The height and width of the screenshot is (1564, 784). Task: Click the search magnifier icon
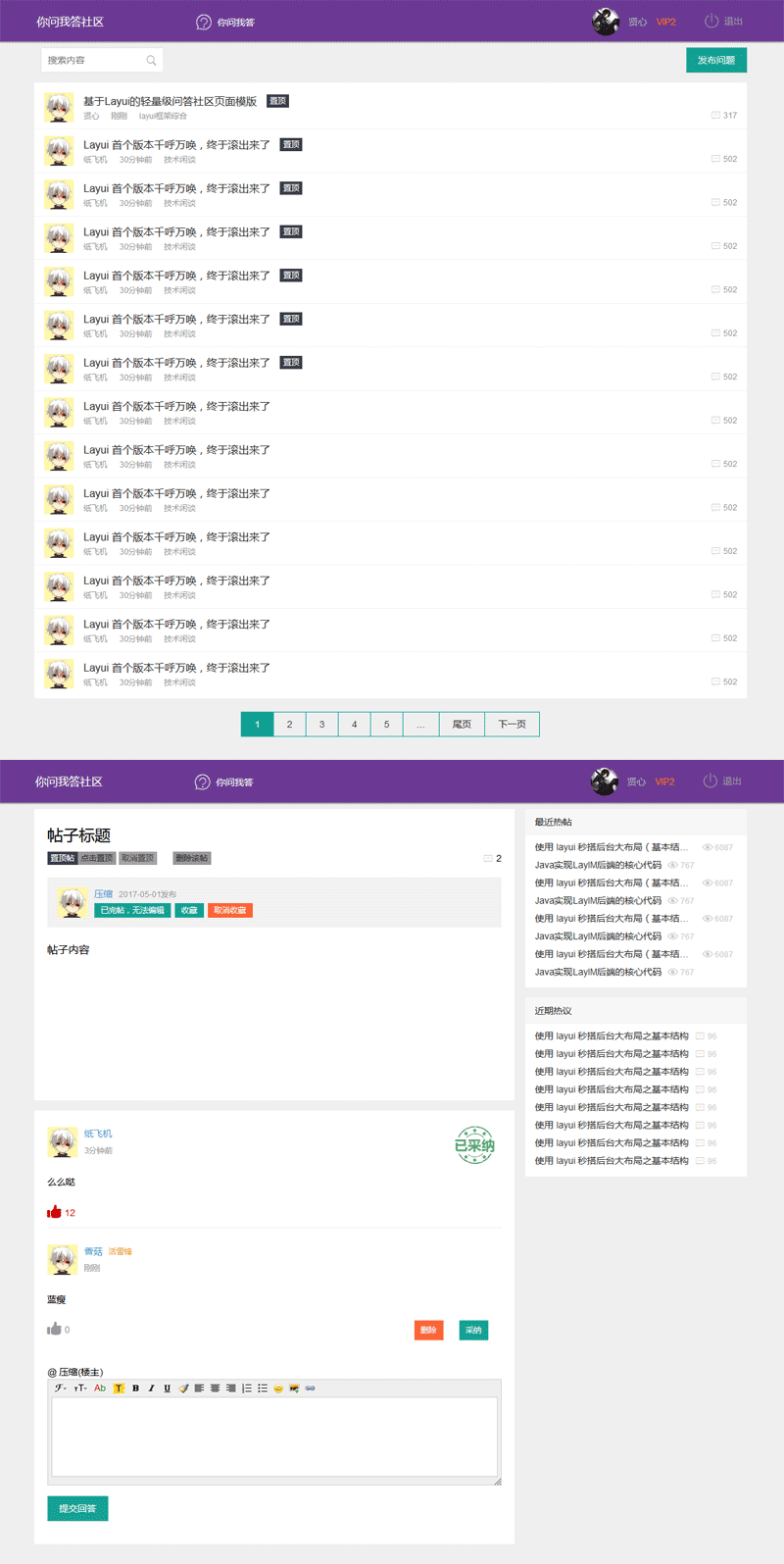point(151,61)
